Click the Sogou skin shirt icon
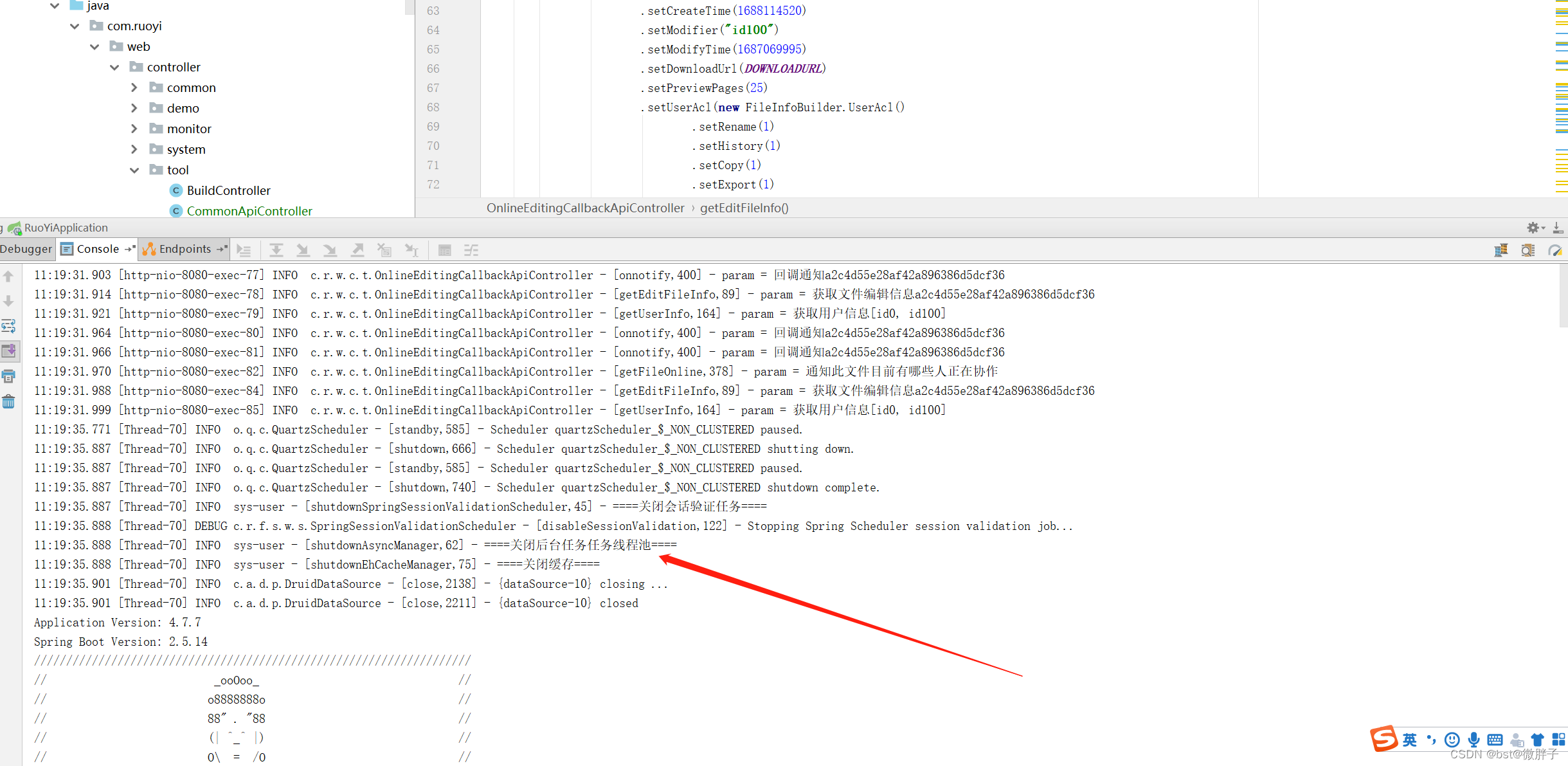This screenshot has width=1568, height=766. point(1538,740)
